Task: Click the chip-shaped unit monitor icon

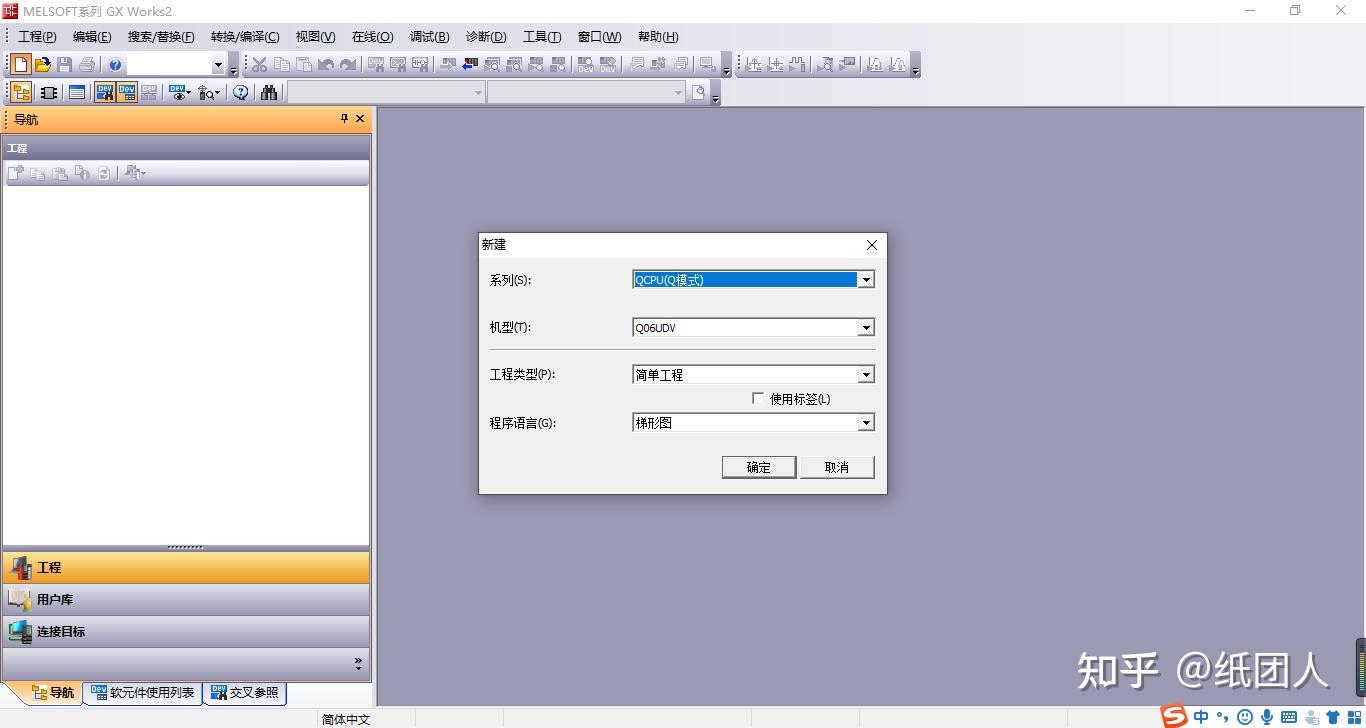Action: tap(48, 93)
